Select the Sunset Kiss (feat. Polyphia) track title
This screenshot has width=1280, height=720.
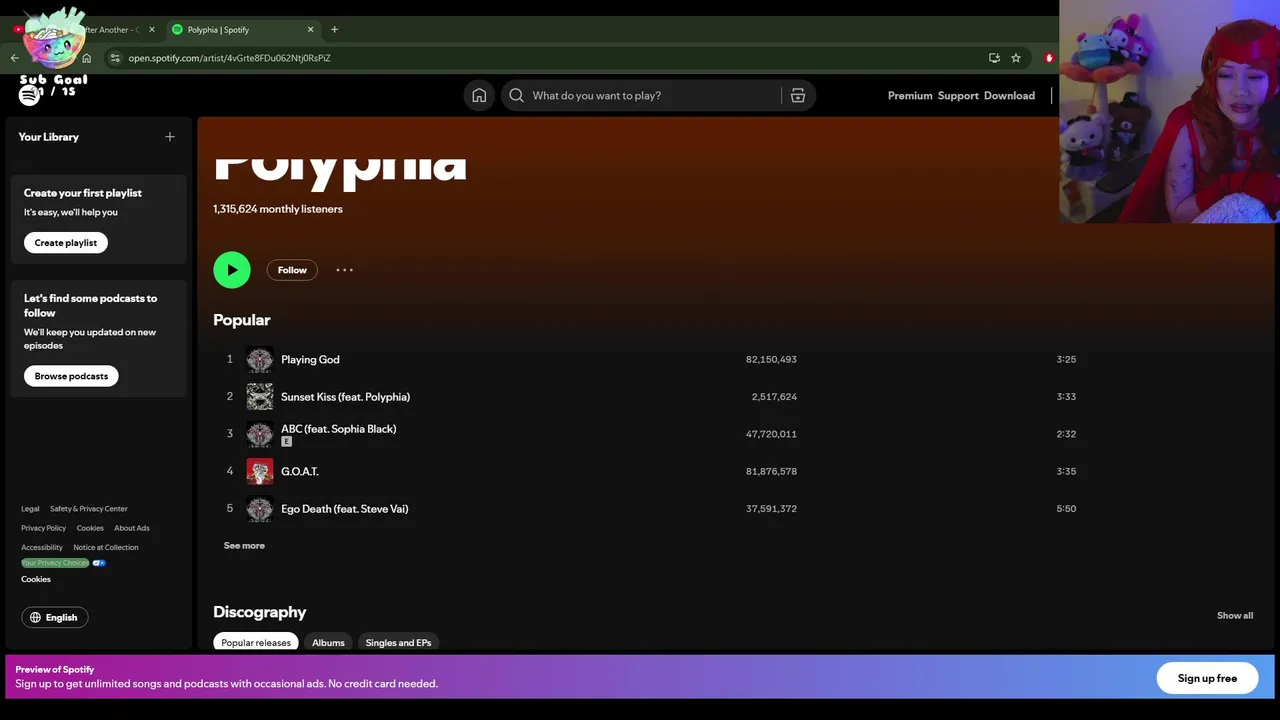(x=345, y=397)
